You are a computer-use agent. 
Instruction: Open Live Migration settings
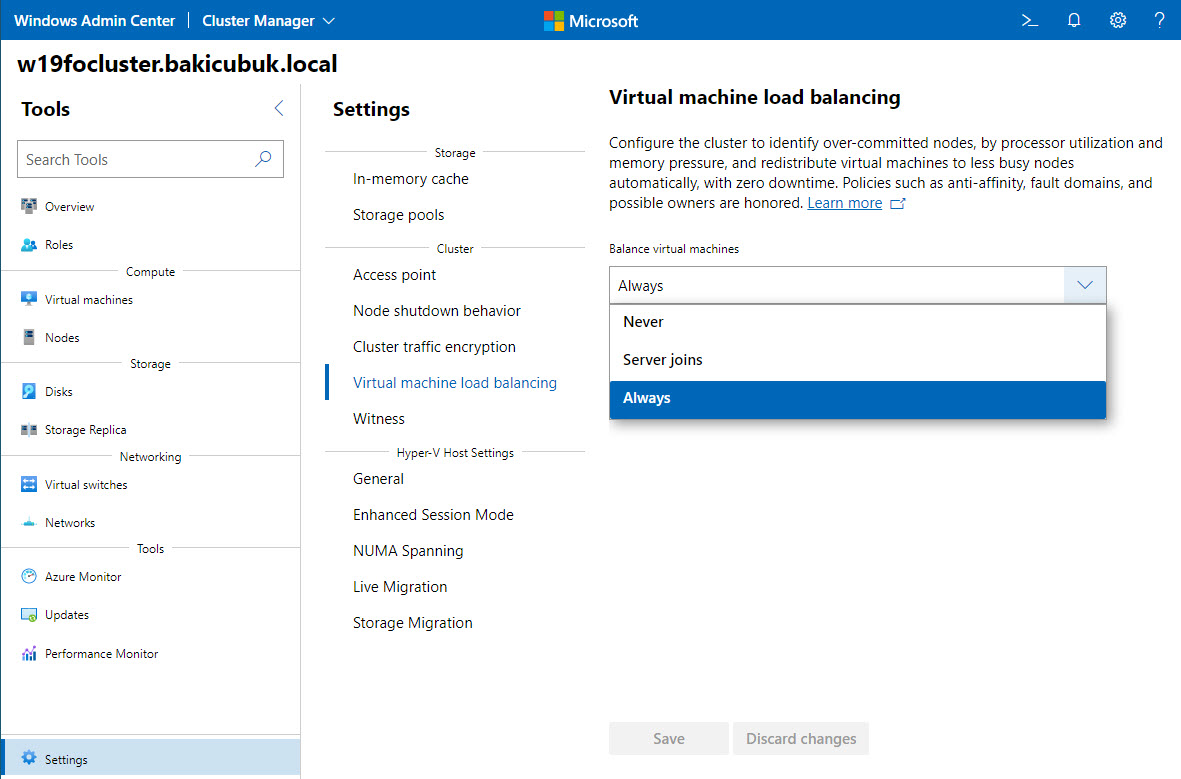400,588
